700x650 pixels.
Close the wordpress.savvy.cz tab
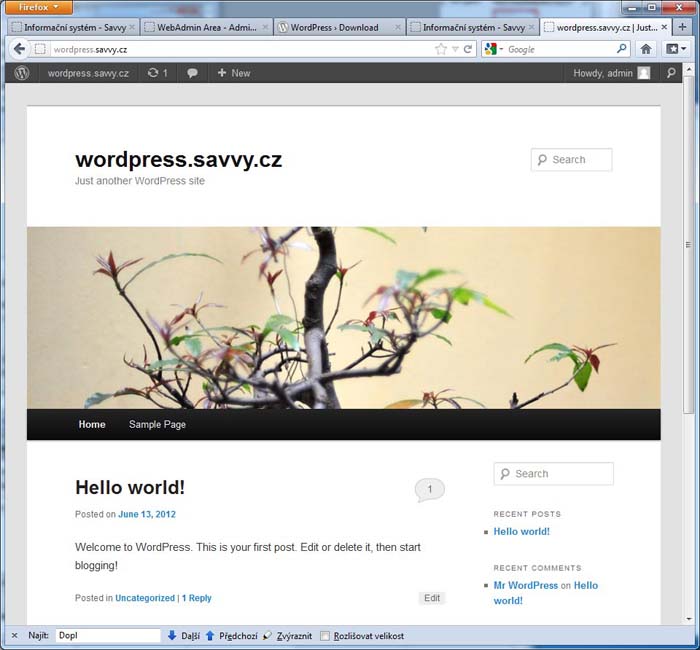pyautogui.click(x=664, y=27)
